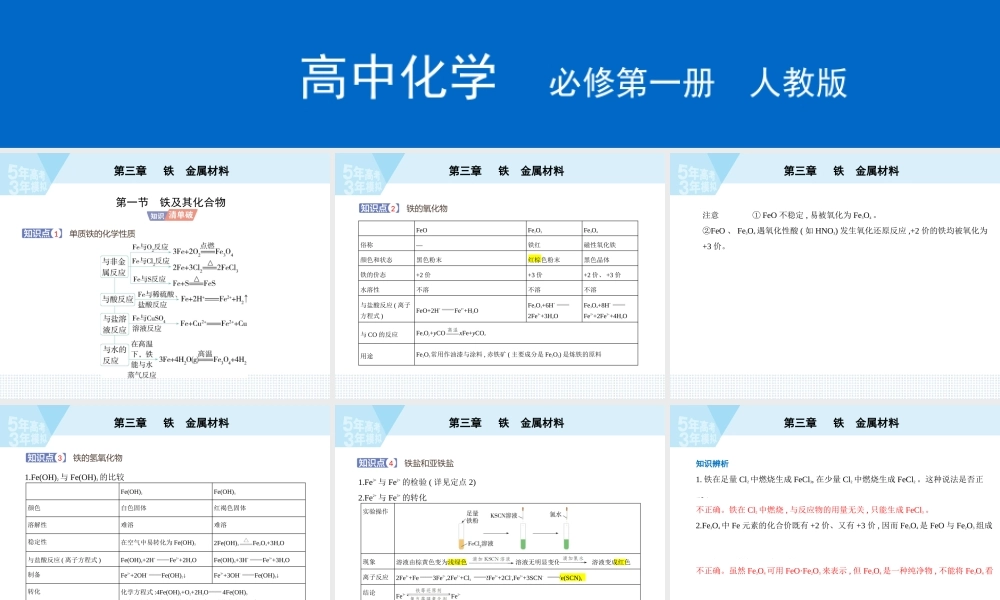Open the slide titled 第一节 铁及其化合物
Viewport: 1000px width, 600px height.
click(x=165, y=276)
